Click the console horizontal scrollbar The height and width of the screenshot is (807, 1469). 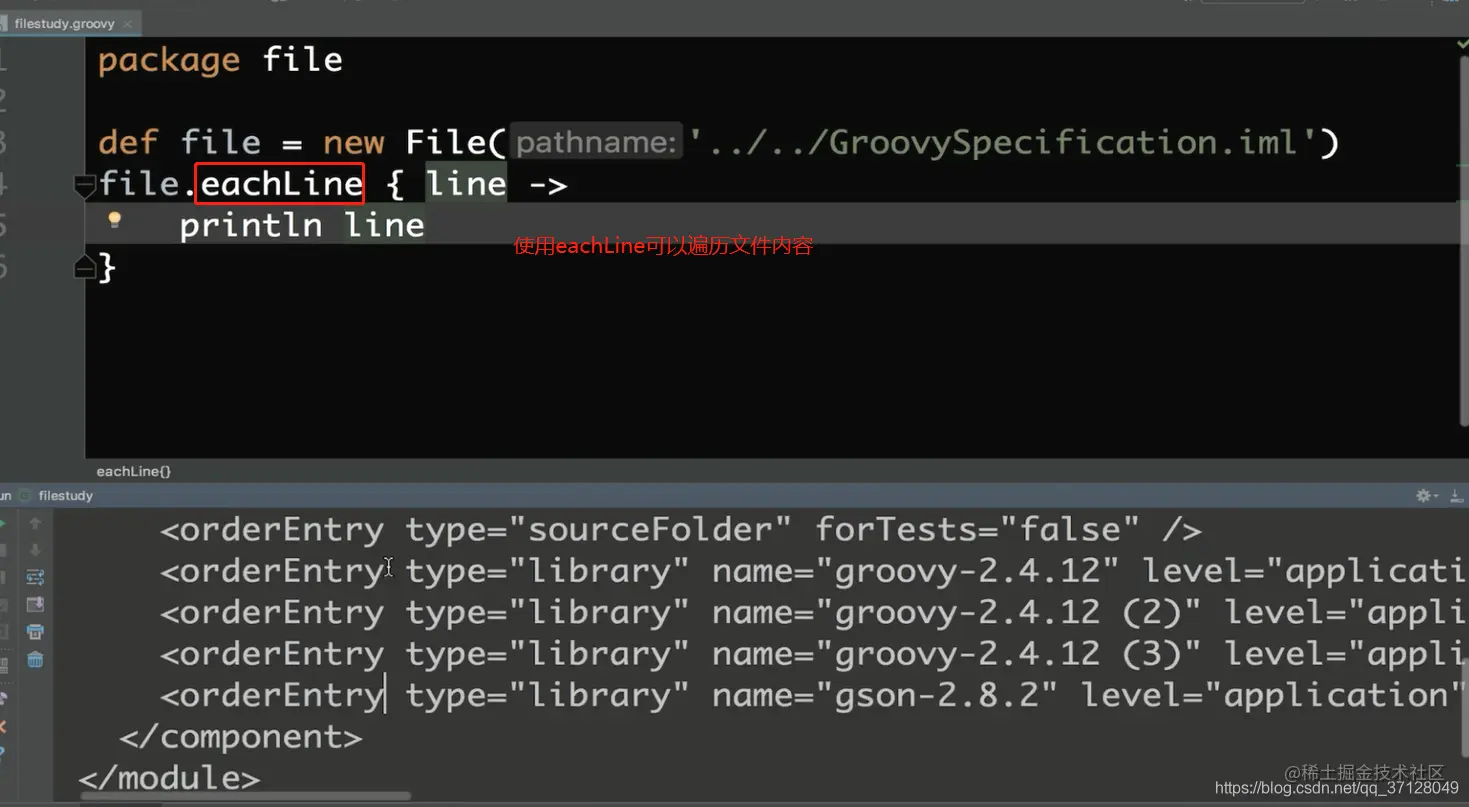[x=245, y=797]
